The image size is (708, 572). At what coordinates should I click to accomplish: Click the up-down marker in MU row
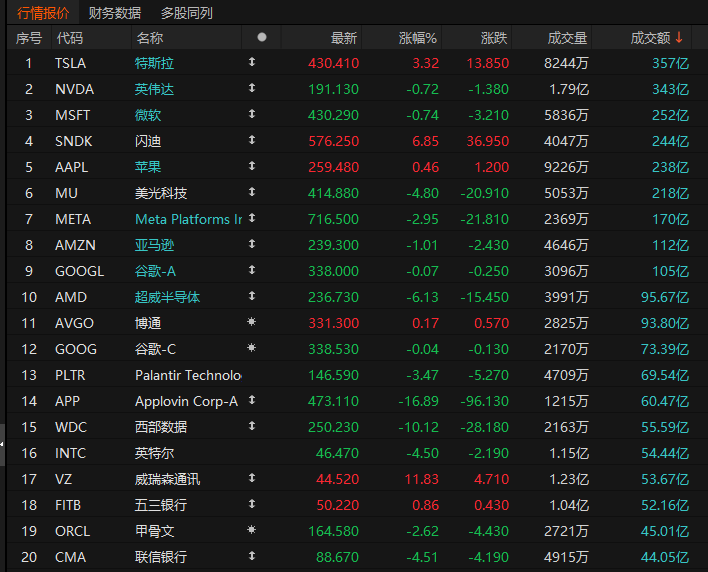coord(252,192)
